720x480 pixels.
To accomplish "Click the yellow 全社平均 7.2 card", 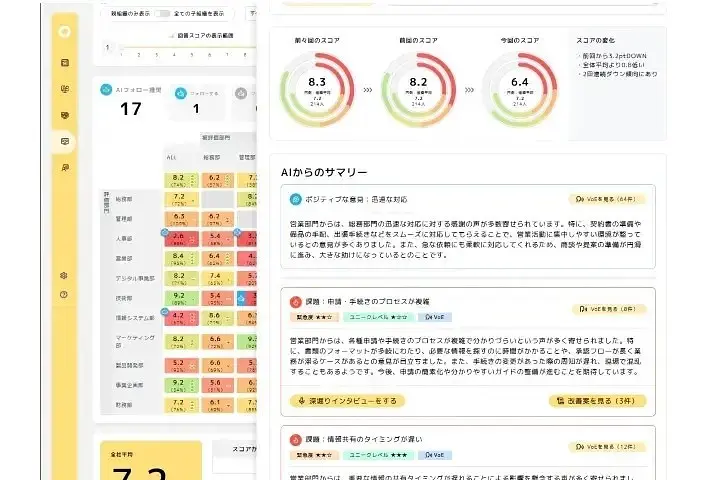I will coord(151,461).
